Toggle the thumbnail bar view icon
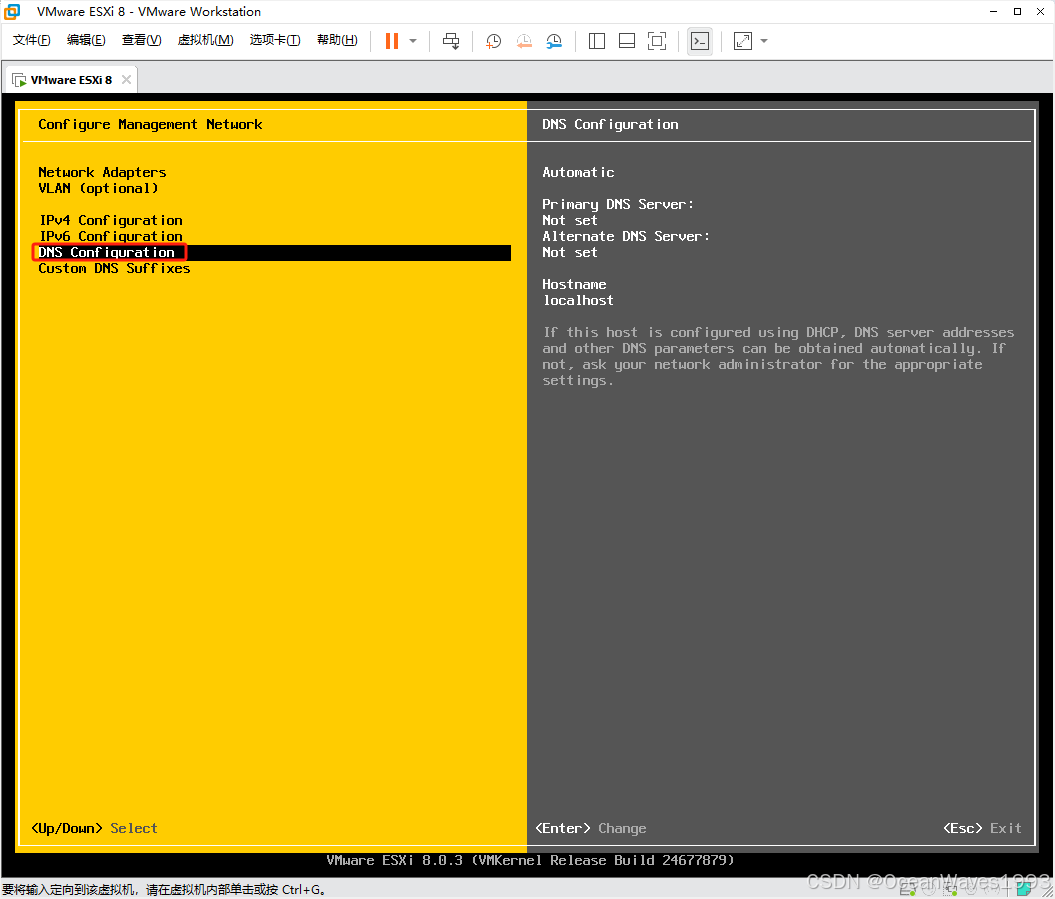This screenshot has width=1055, height=899. click(x=626, y=41)
